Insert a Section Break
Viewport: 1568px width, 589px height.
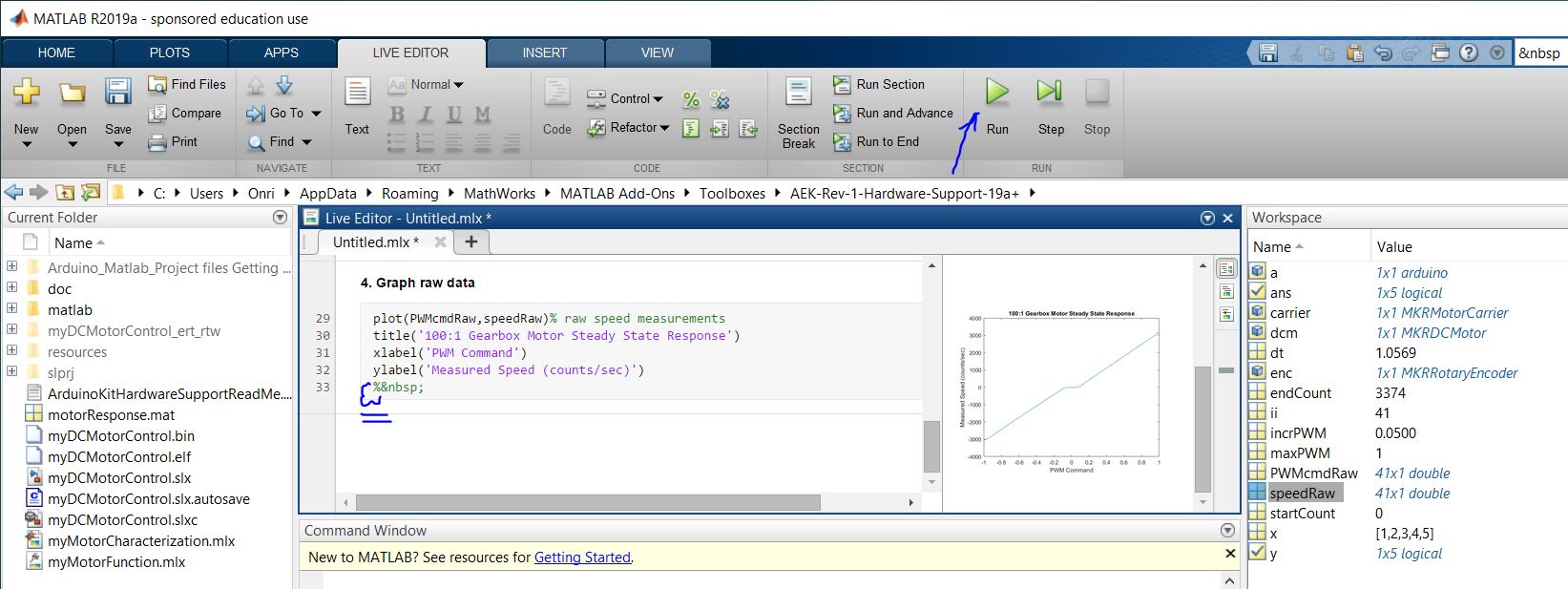tap(799, 114)
